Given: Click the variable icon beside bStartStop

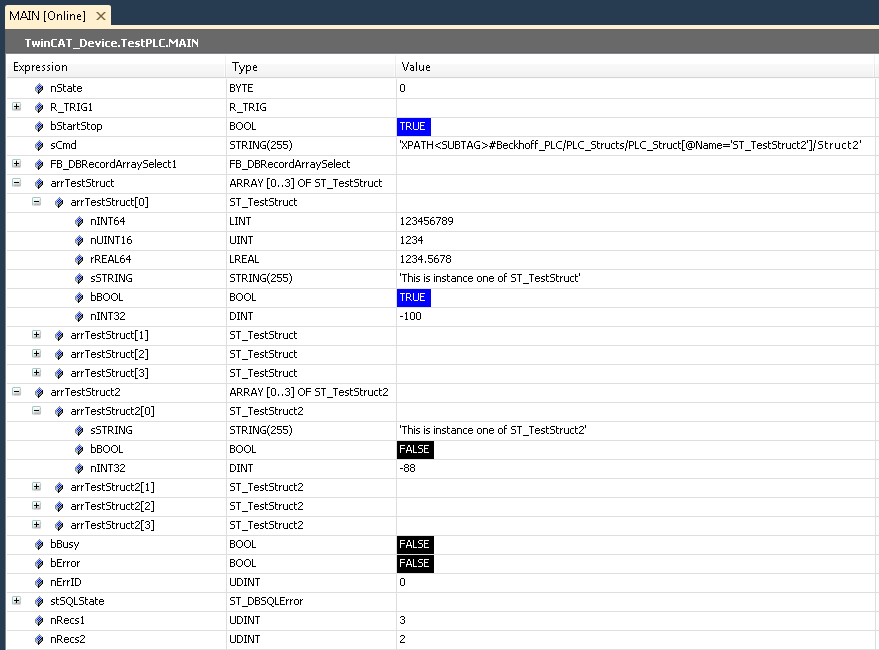Looking at the screenshot, I should tap(39, 127).
